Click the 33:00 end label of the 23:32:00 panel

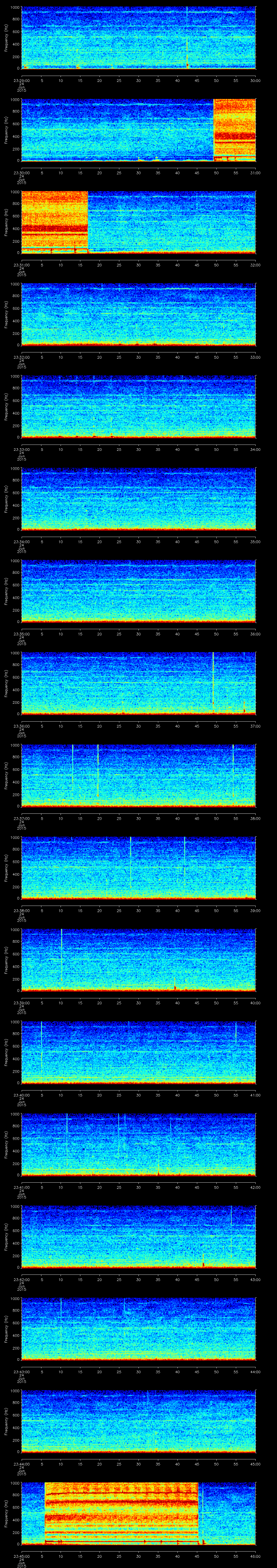[256, 357]
